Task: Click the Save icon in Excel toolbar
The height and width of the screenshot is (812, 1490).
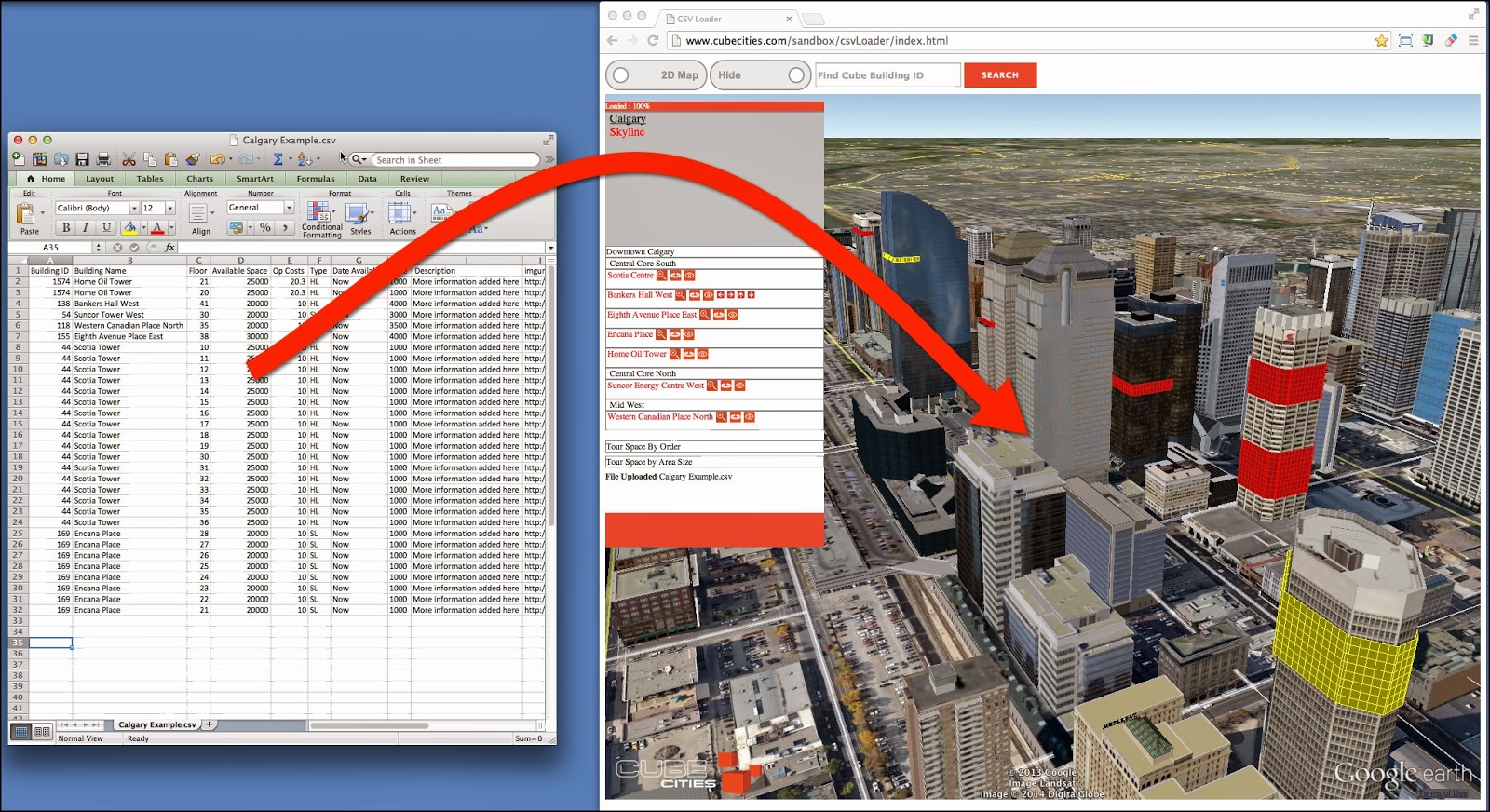Action: click(82, 159)
